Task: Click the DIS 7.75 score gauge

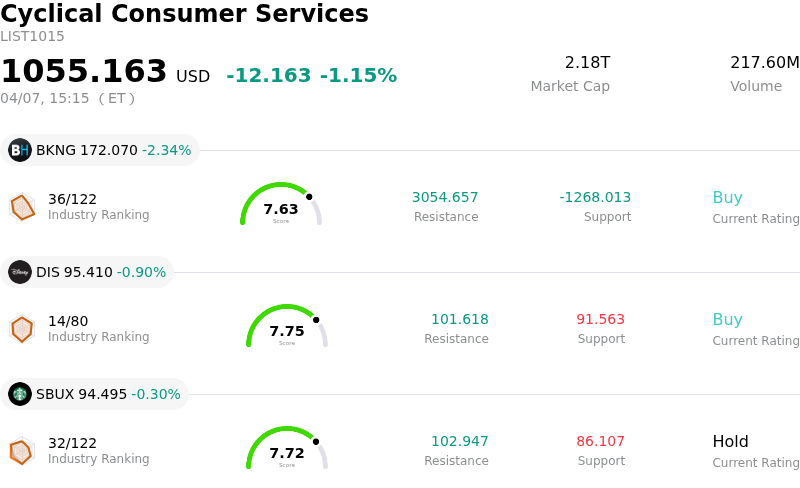Action: pos(287,328)
